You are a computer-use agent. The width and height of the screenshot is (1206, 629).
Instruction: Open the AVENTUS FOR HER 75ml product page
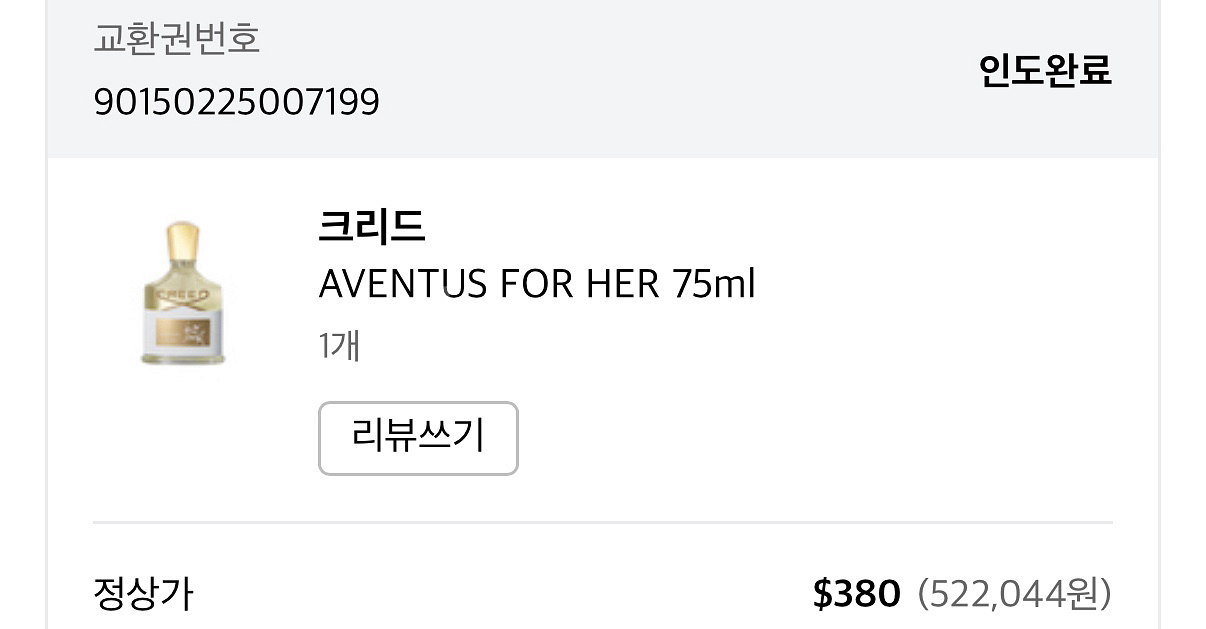click(537, 284)
